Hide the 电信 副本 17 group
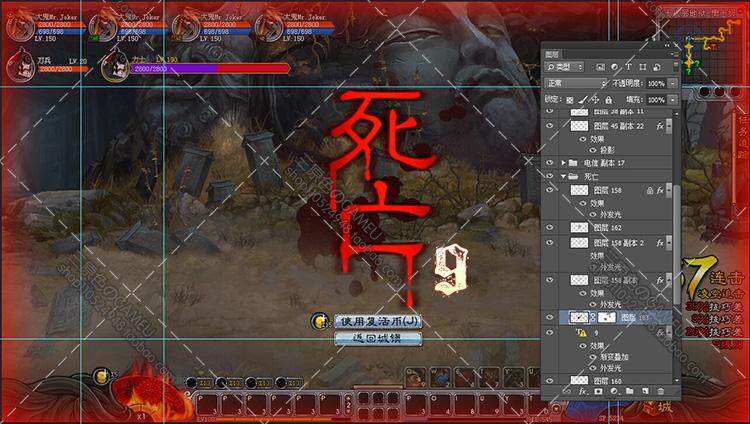Image resolution: width=750 pixels, height=424 pixels. 550,163
